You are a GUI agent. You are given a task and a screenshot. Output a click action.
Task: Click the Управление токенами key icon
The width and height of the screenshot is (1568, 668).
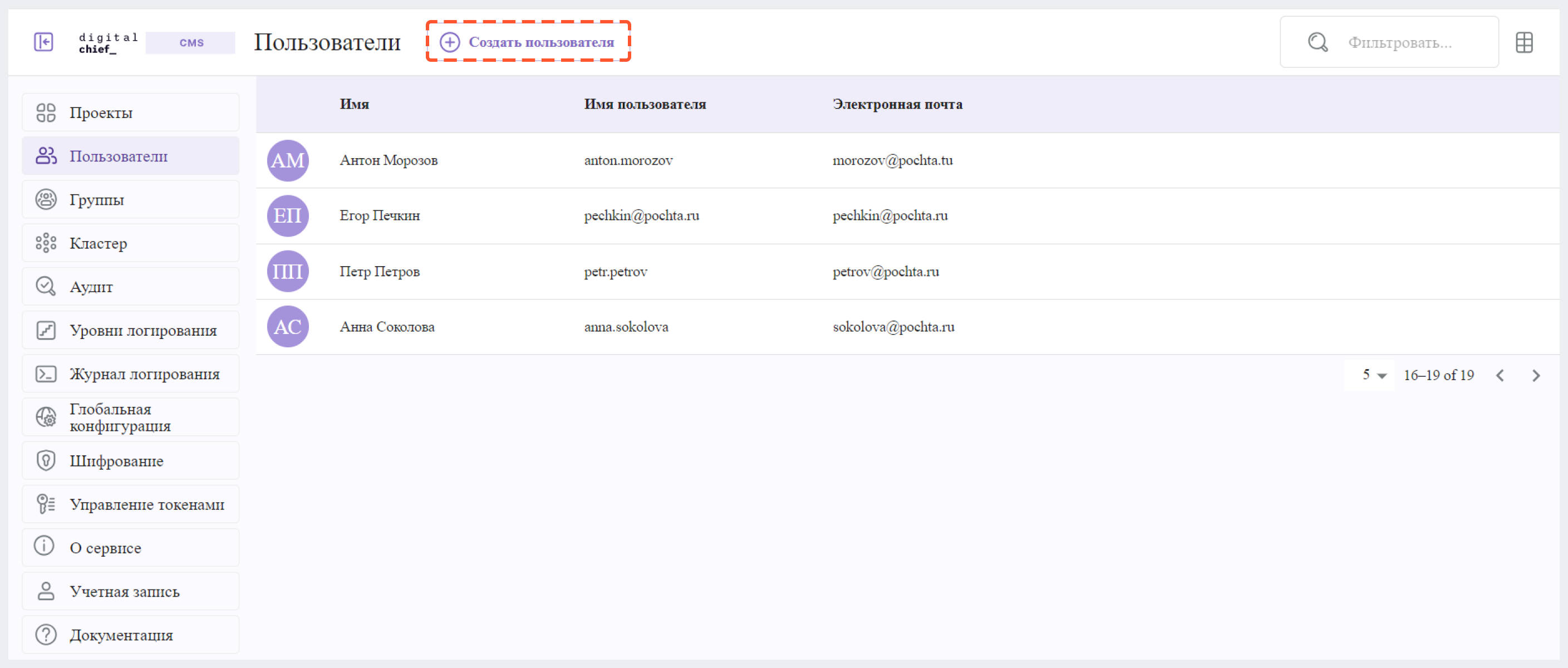[x=46, y=504]
